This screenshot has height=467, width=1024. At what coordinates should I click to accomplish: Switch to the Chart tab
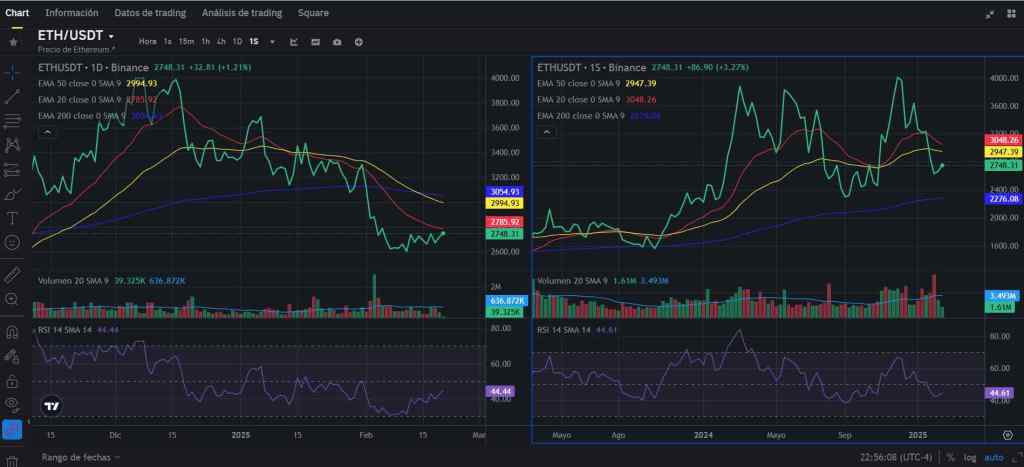(x=17, y=13)
